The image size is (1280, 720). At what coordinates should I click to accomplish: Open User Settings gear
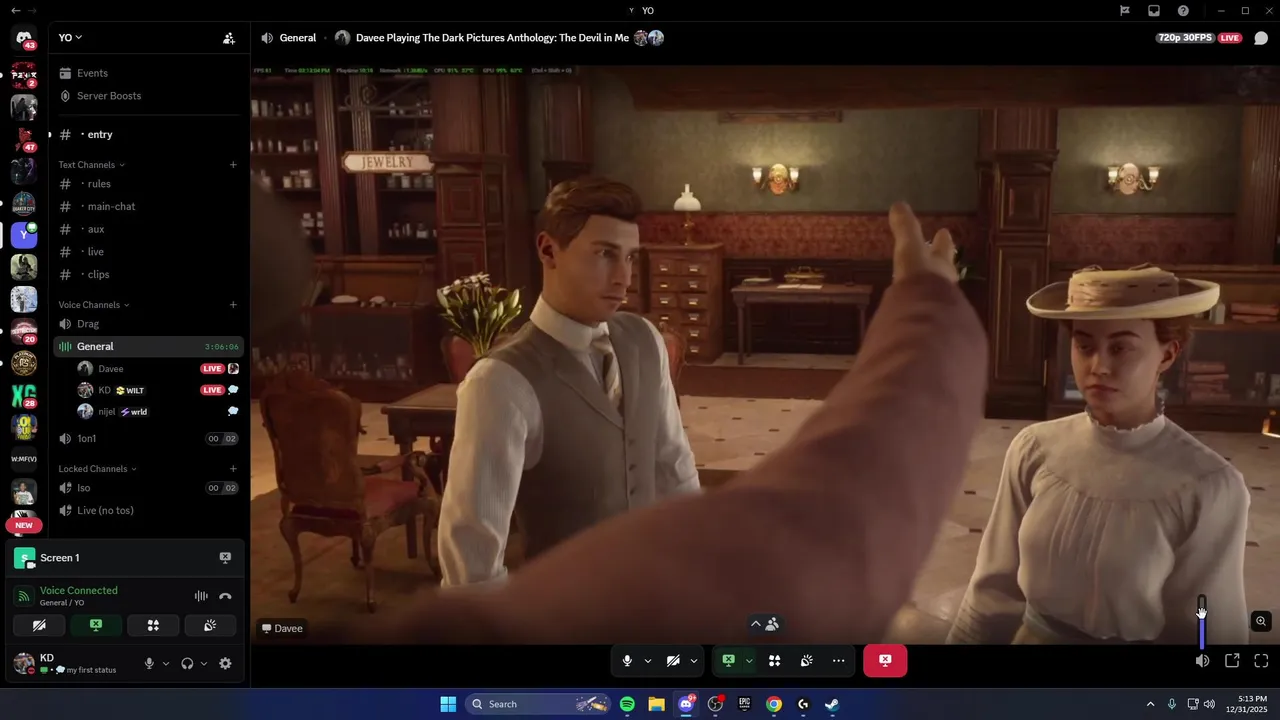tap(225, 663)
